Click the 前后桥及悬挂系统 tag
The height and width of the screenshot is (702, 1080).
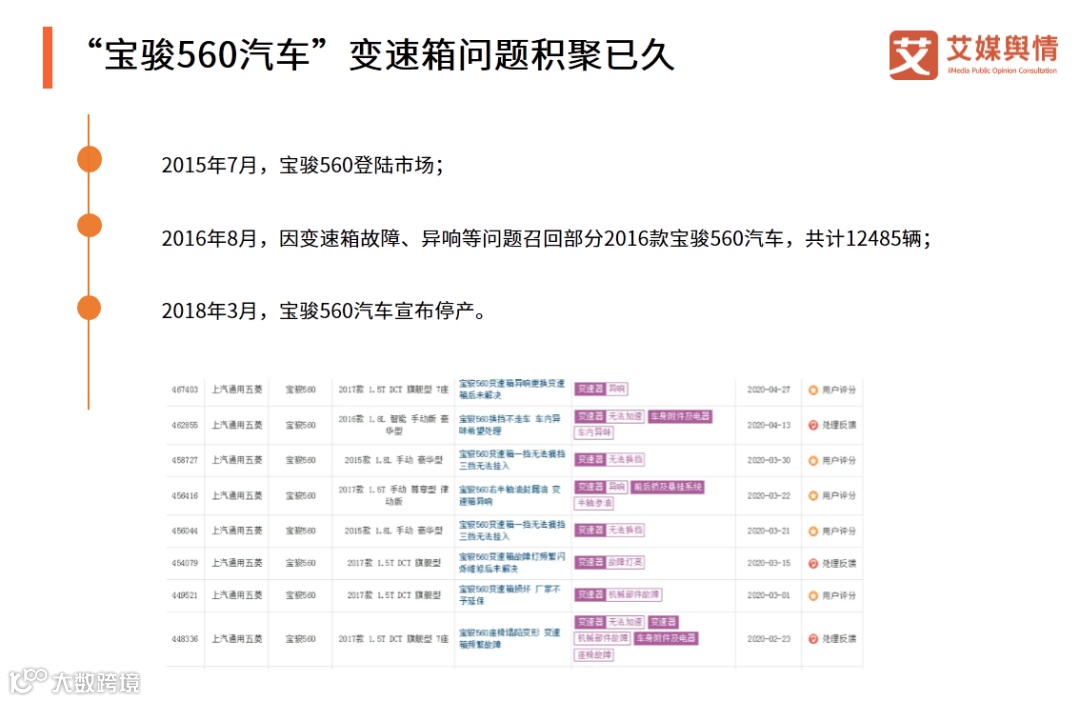[x=667, y=487]
